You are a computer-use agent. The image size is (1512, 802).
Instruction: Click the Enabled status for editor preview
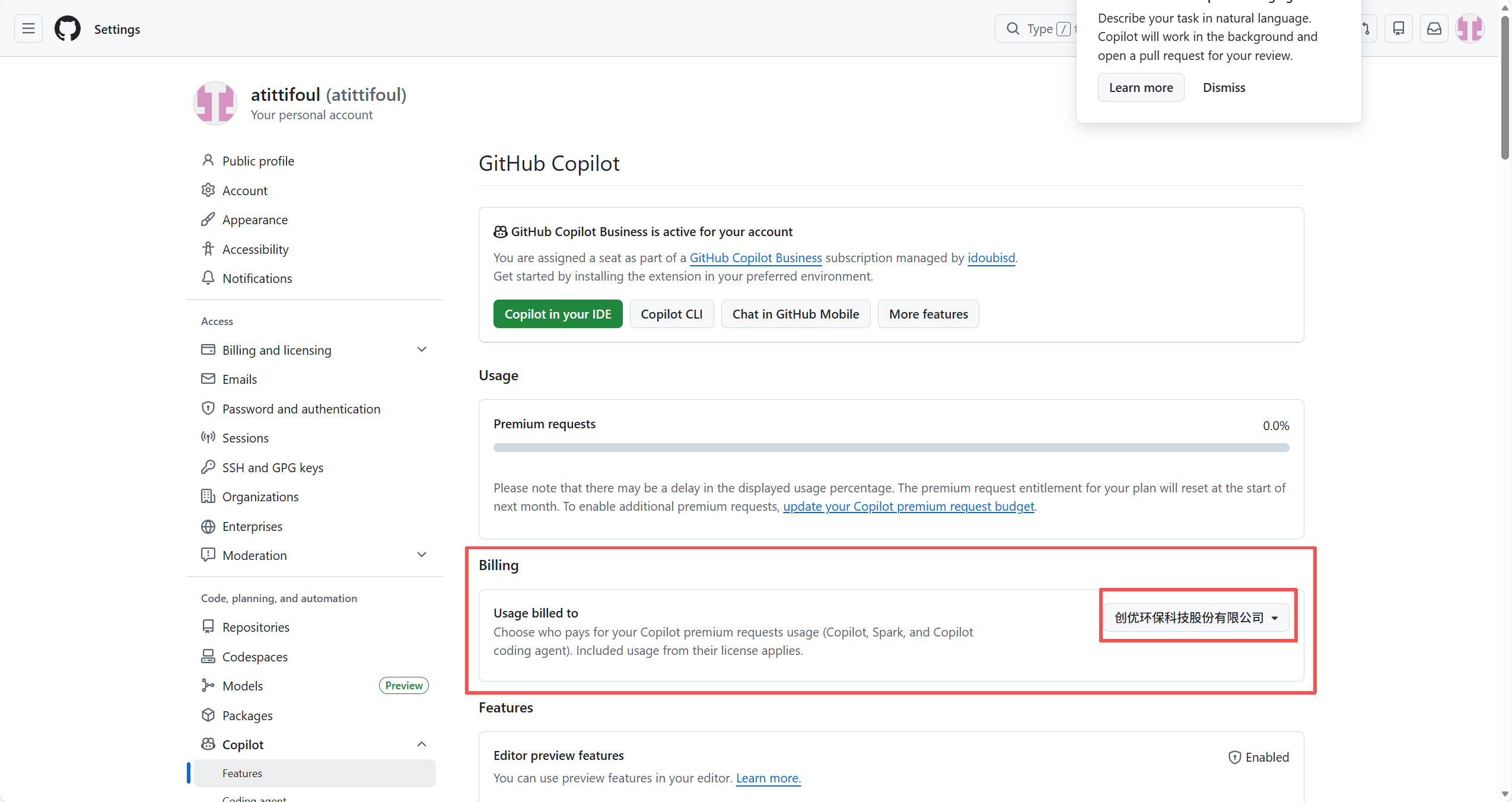(x=1259, y=757)
